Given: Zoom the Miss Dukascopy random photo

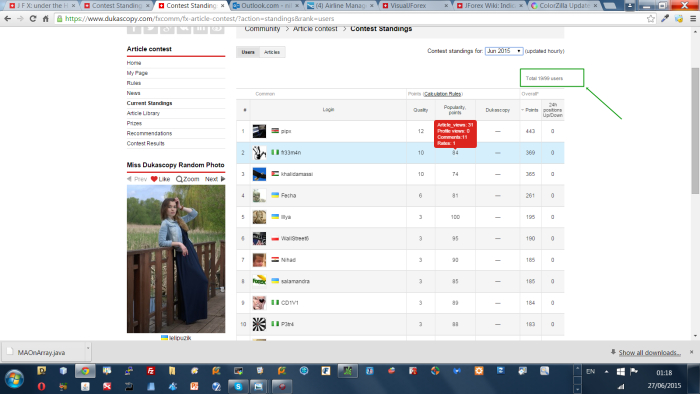Looking at the screenshot, I should (188, 179).
